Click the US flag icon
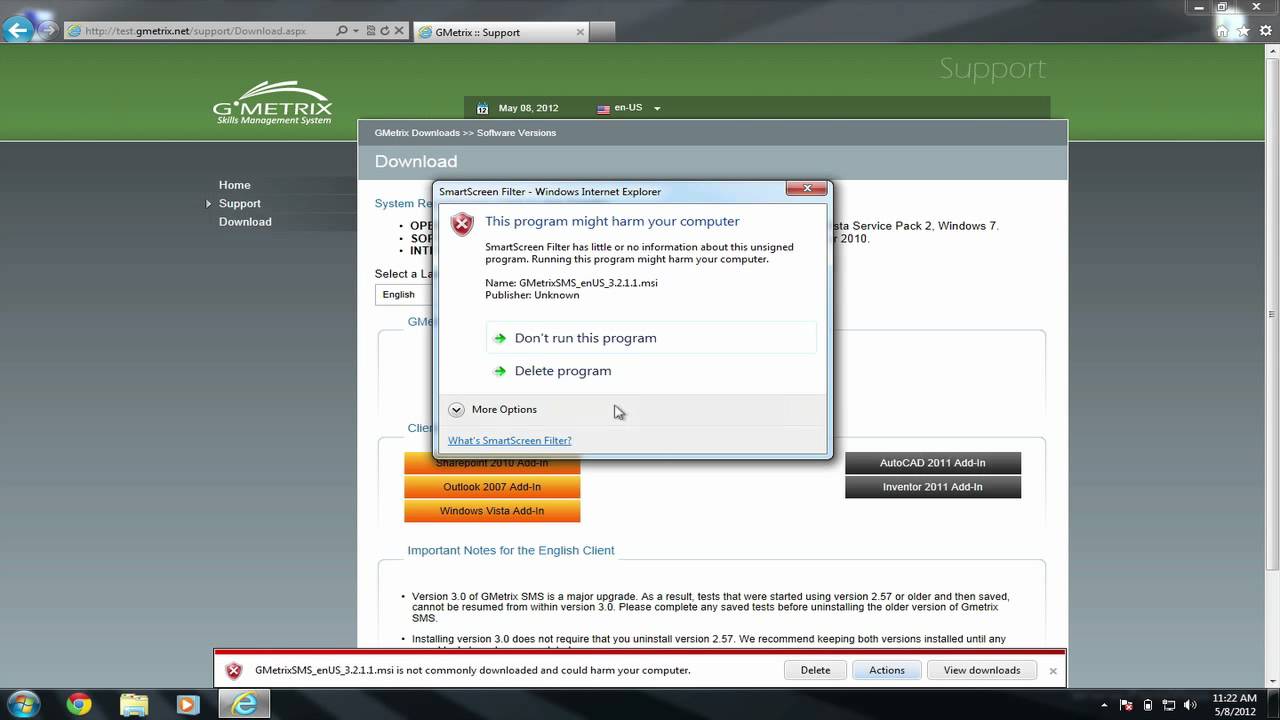Viewport: 1280px width, 720px height. (603, 108)
